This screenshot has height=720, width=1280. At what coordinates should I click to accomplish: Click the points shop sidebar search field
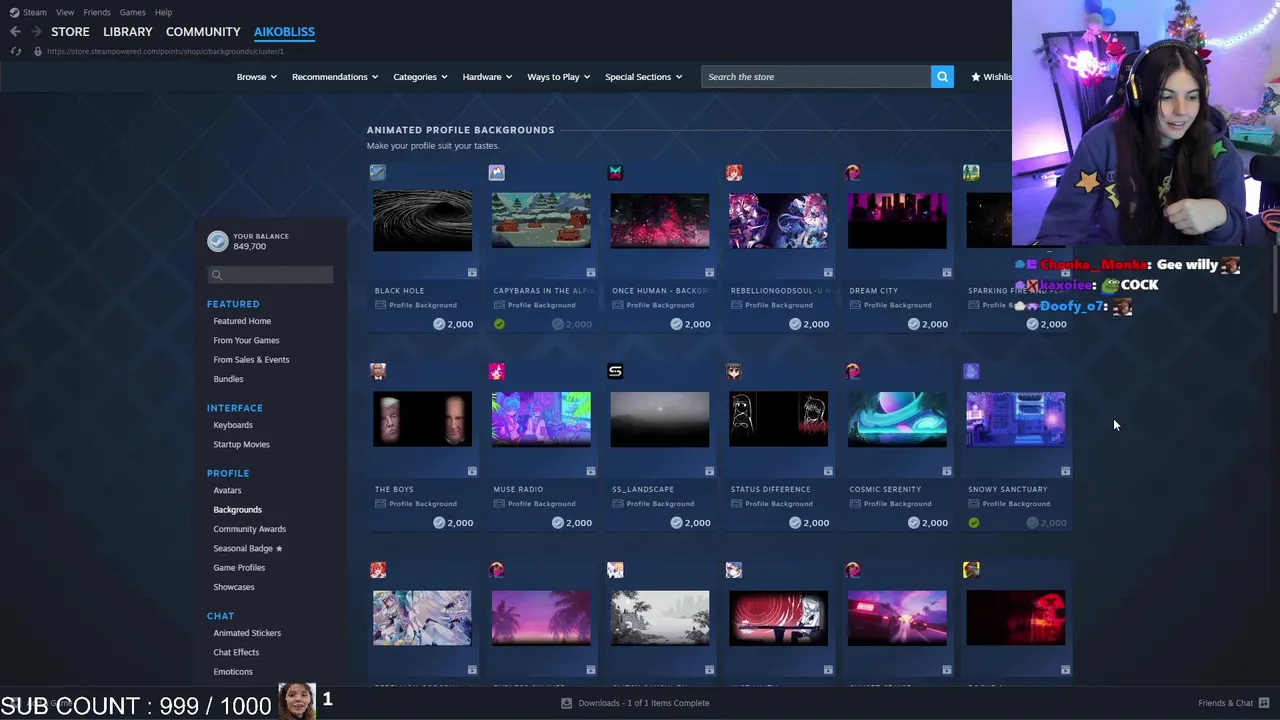click(270, 275)
